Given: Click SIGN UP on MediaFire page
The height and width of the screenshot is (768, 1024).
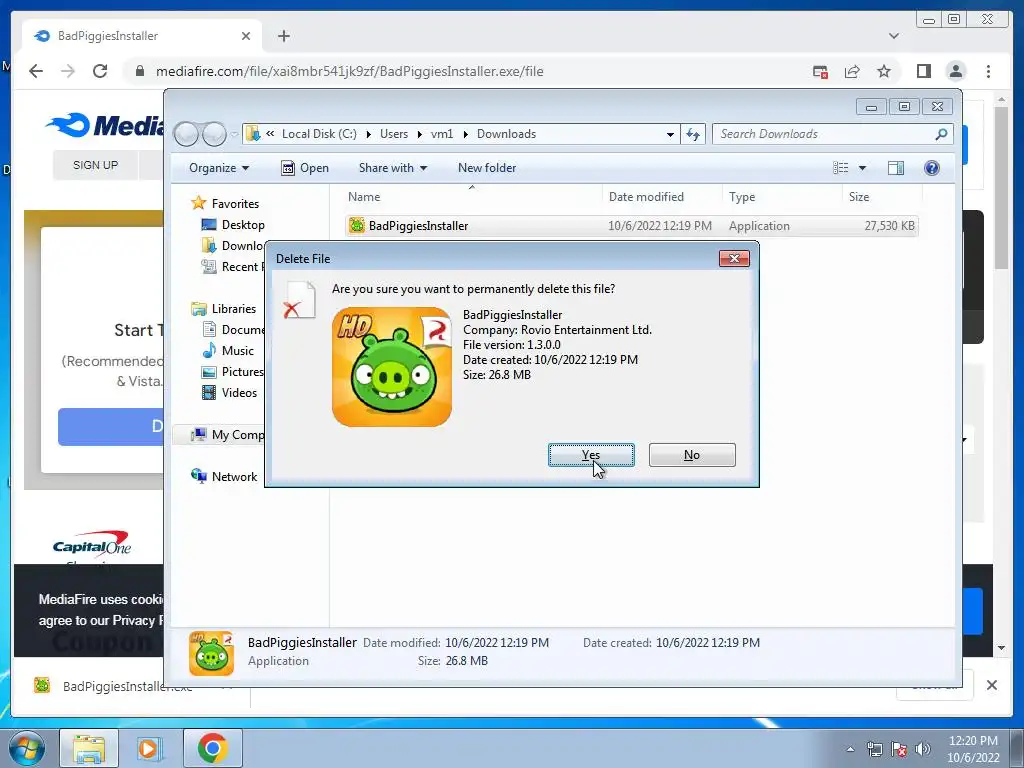Looking at the screenshot, I should [95, 165].
